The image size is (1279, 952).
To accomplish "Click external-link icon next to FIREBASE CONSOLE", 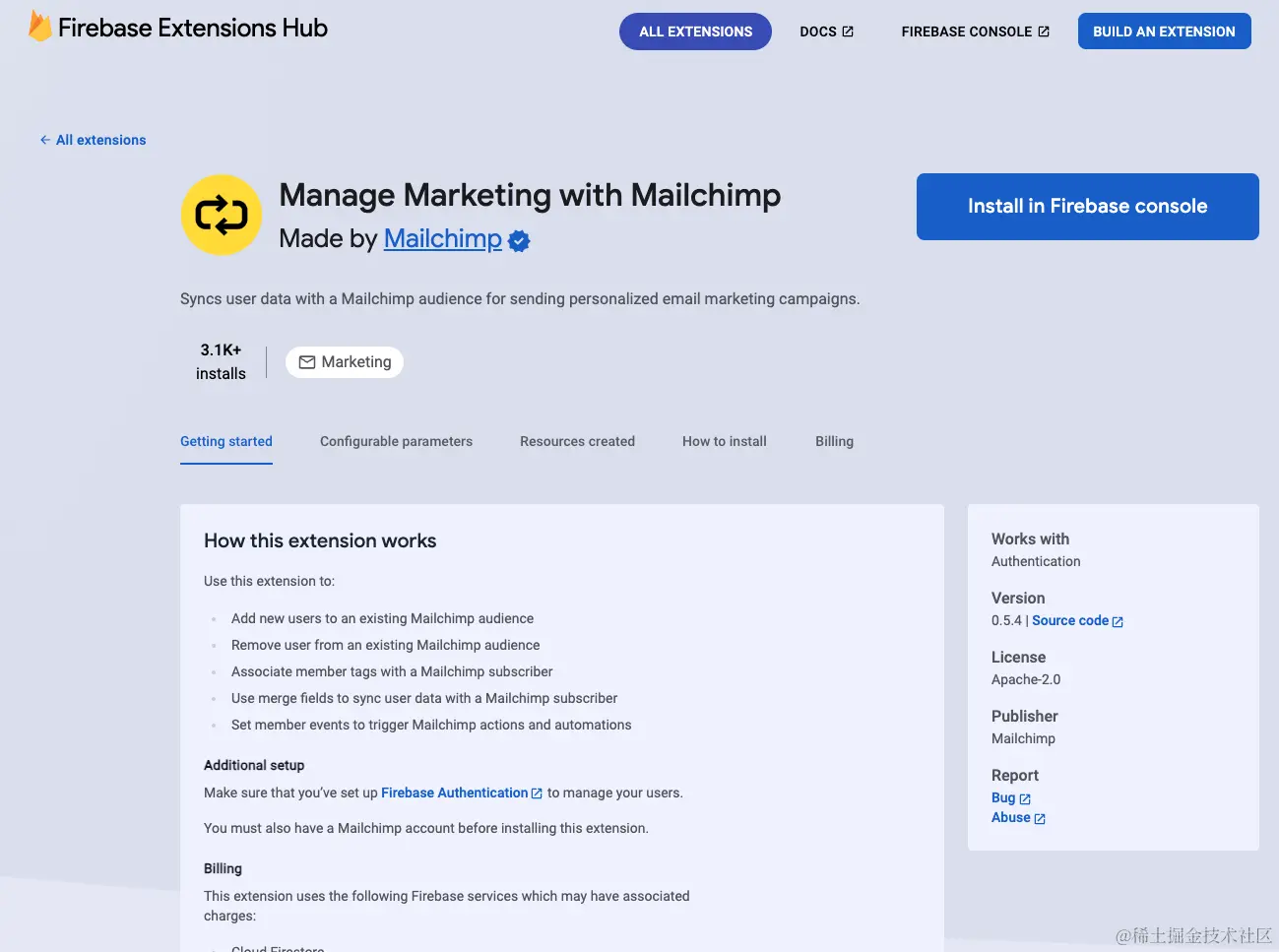I will click(x=1044, y=32).
